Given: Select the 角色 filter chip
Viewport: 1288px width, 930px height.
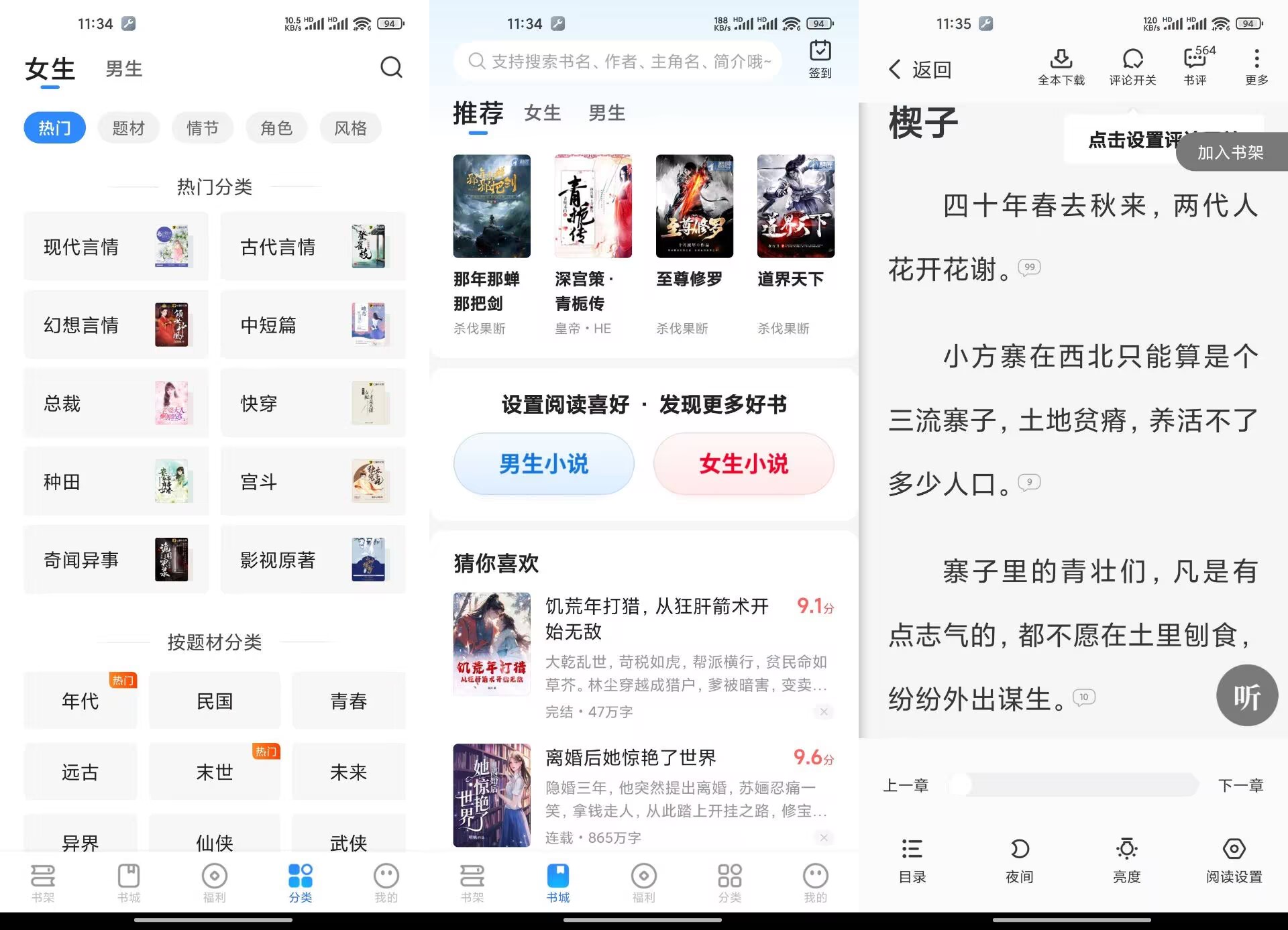Looking at the screenshot, I should coord(276,128).
